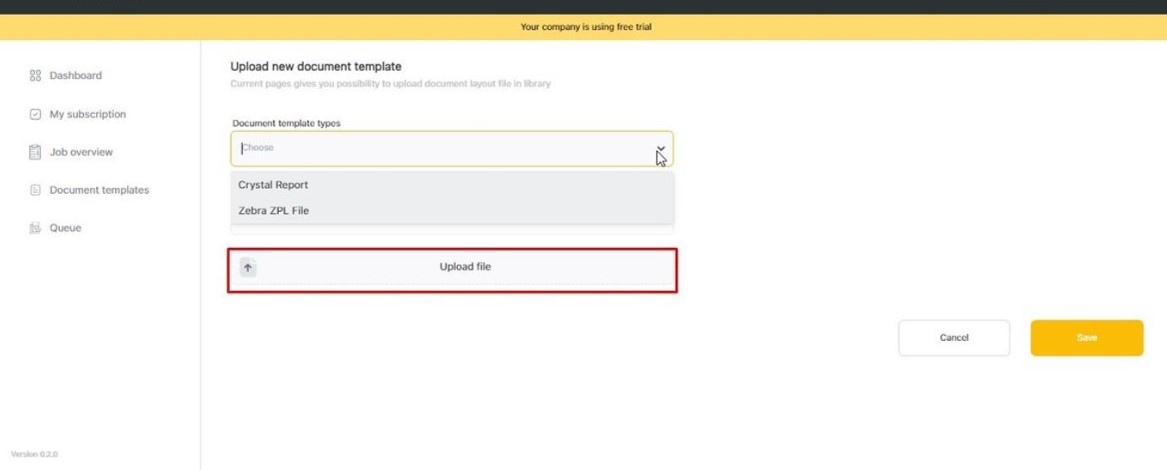
Task: Go to My subscription page
Action: (87, 115)
